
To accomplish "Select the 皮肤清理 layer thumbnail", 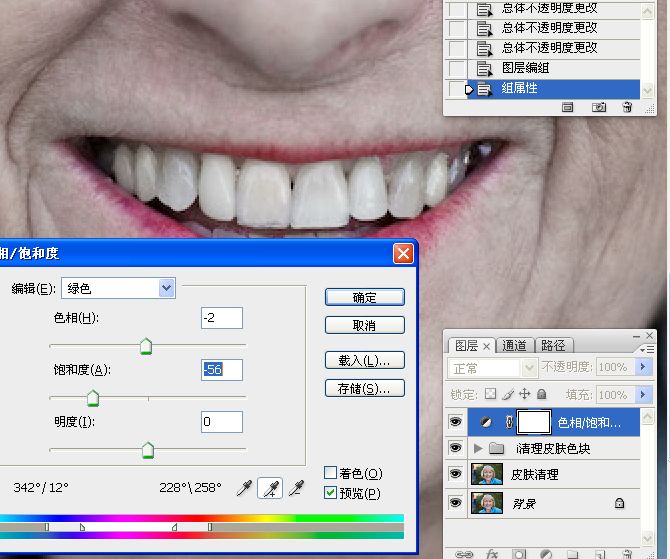I will (487, 474).
